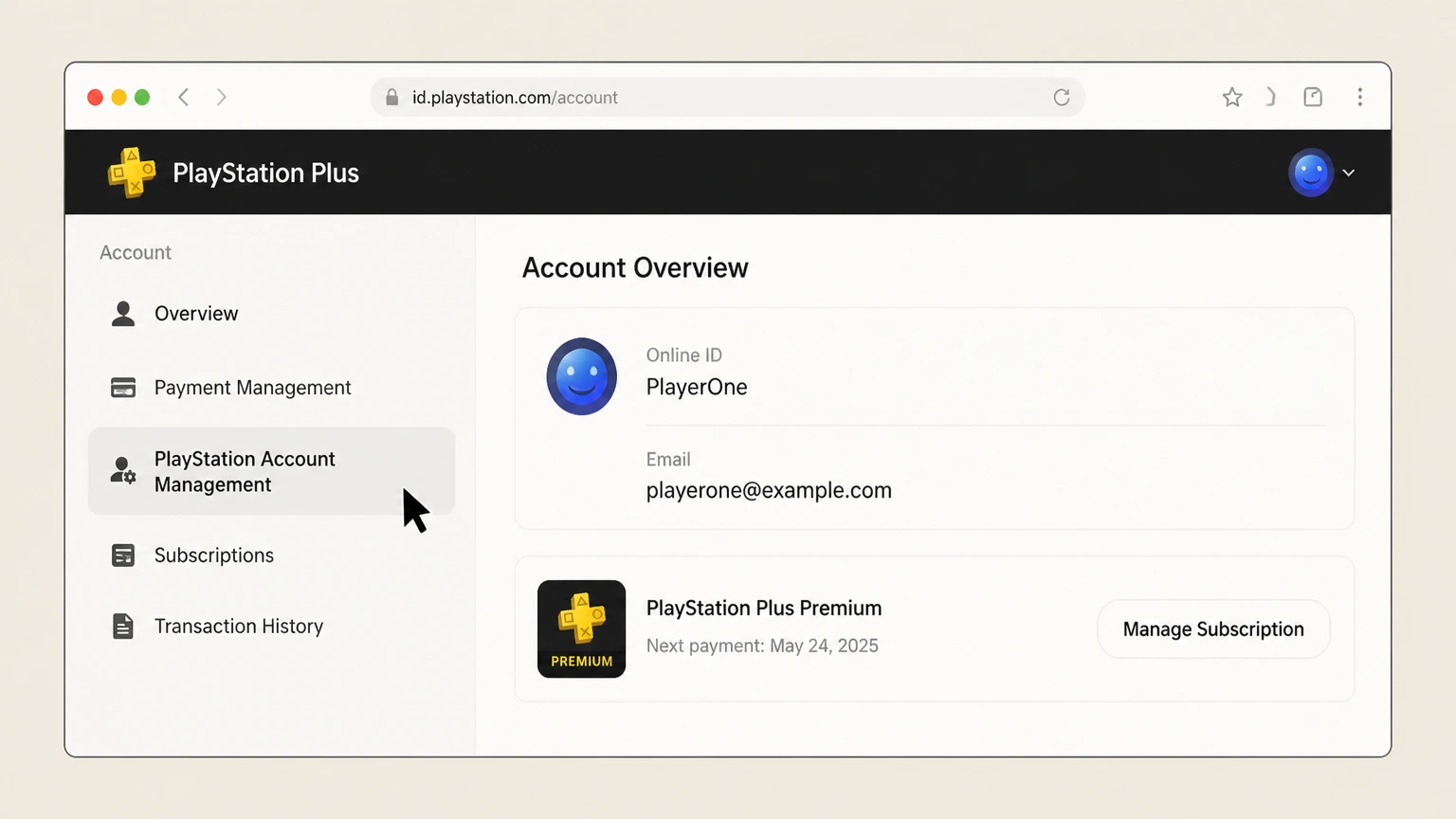Click the Online ID label

click(684, 355)
